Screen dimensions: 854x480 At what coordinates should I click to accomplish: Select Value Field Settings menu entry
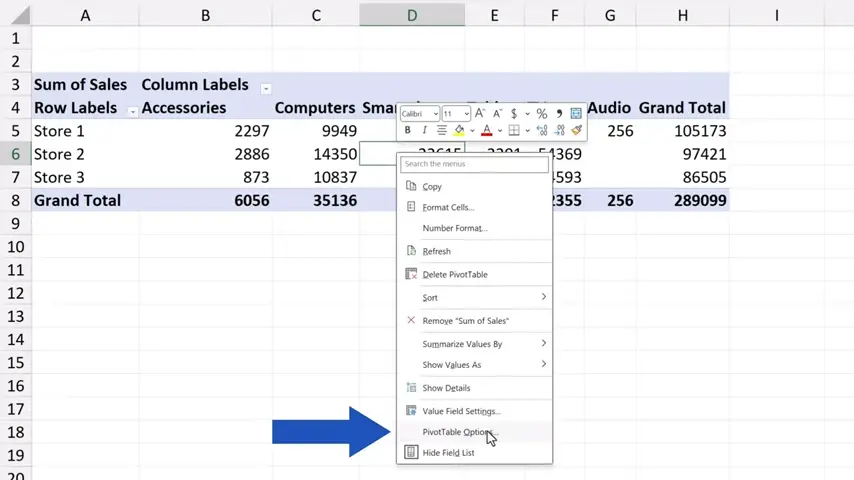click(461, 411)
